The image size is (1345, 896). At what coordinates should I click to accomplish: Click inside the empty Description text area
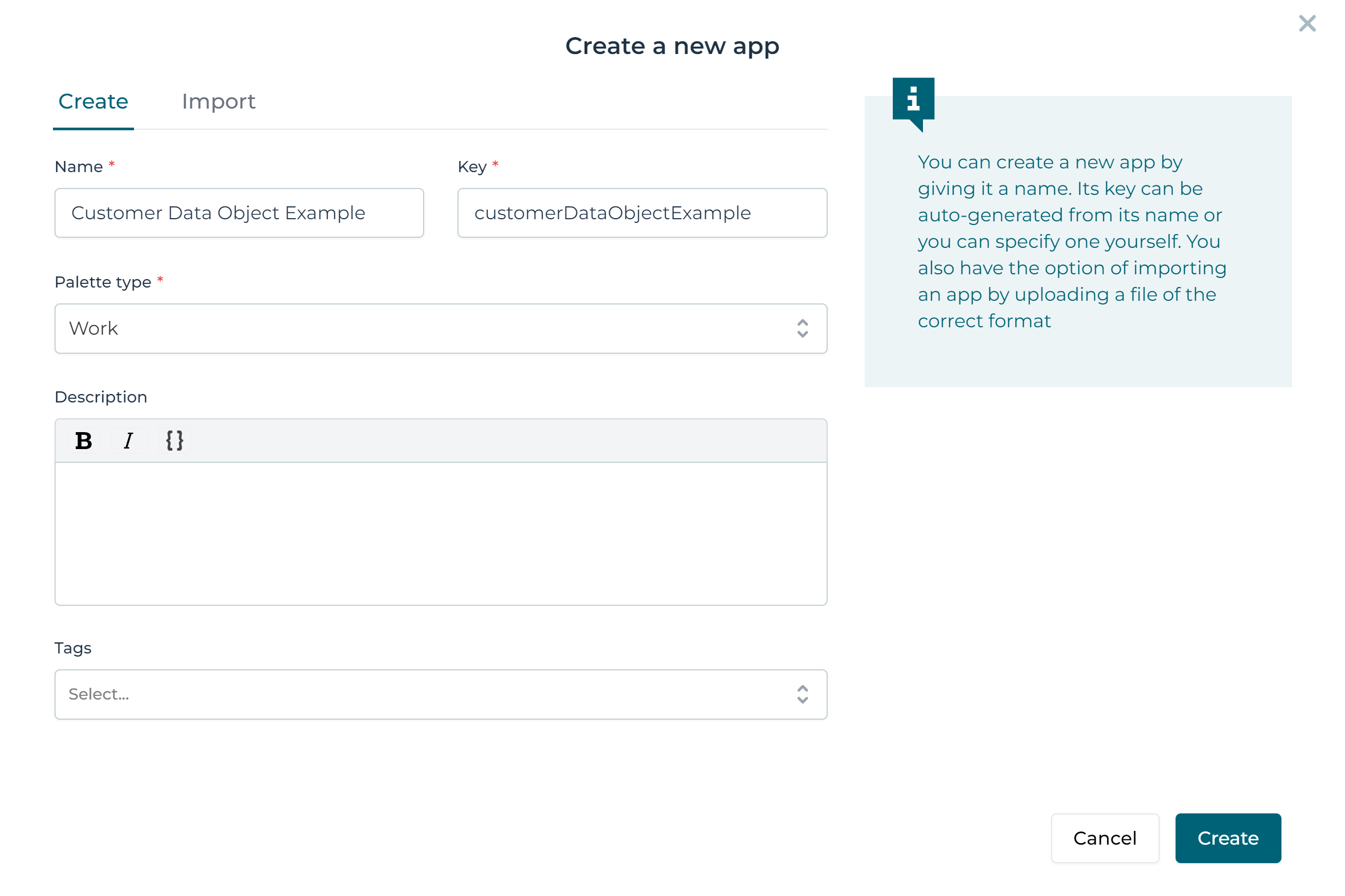tap(441, 532)
